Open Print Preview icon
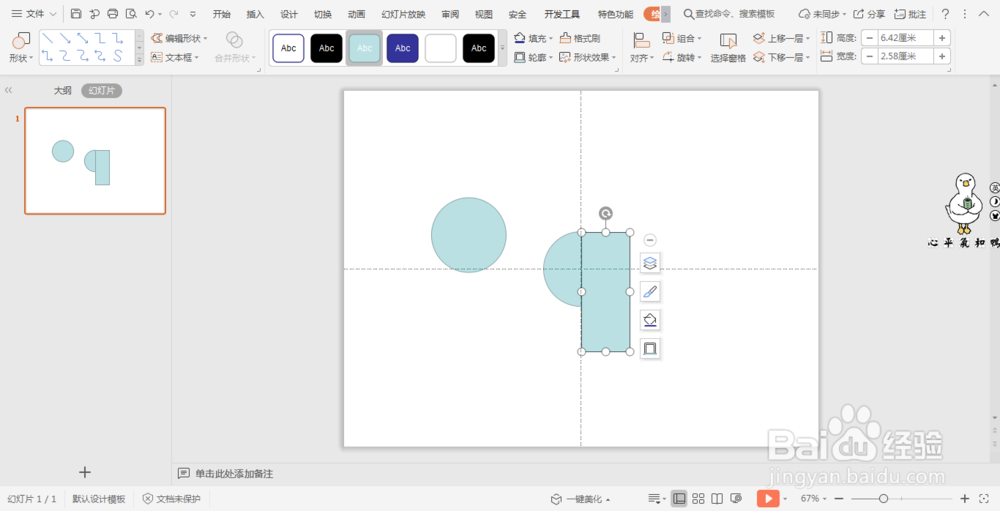This screenshot has width=1000, height=511. point(131,13)
